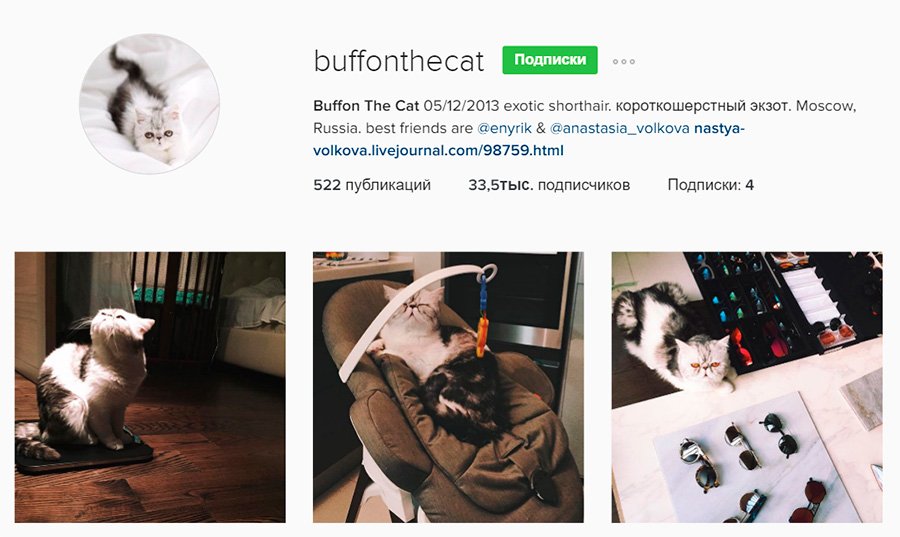Viewport: 900px width, 537px height.
Task: Open the @enyrik profile mention
Action: 504,129
